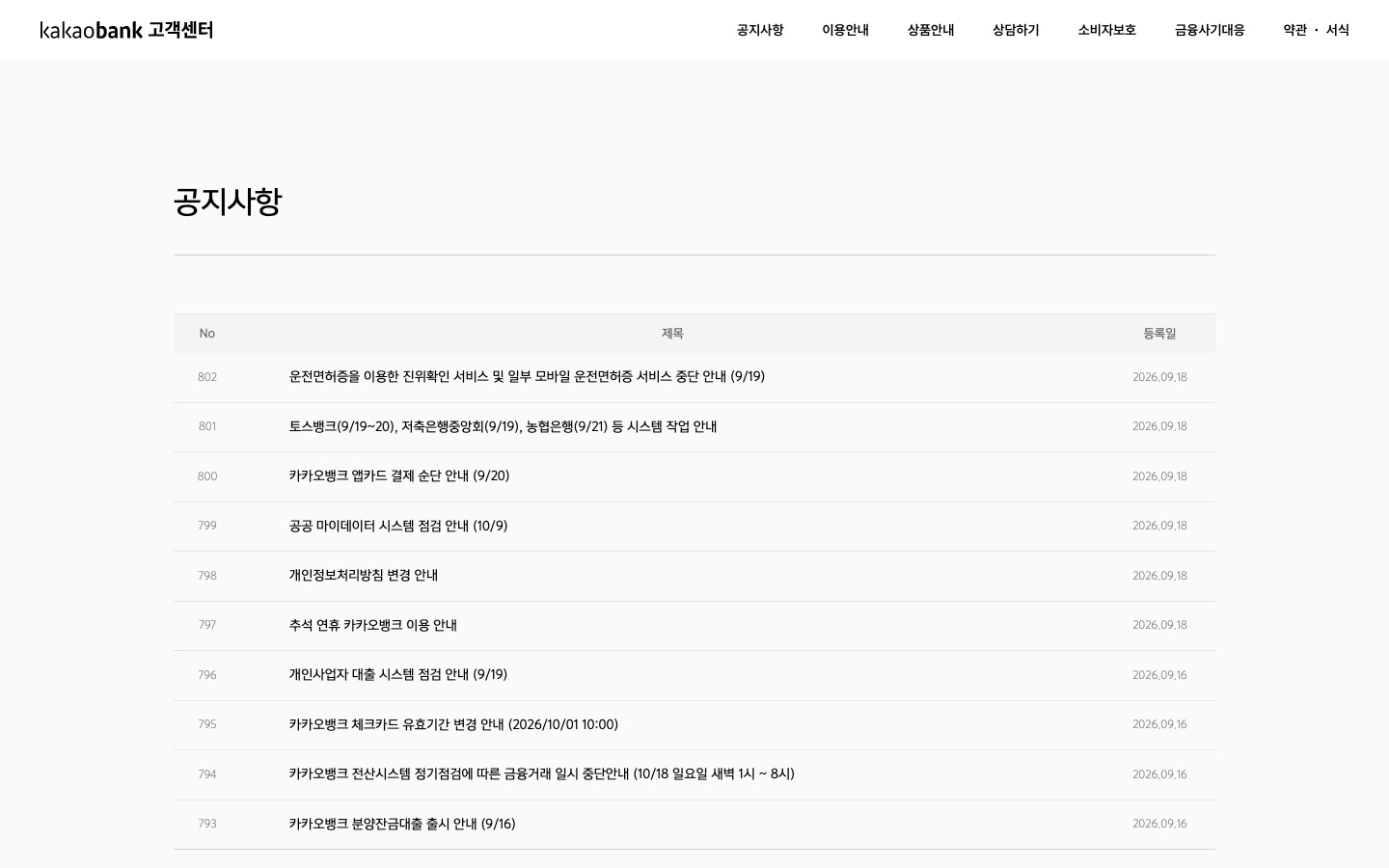Image resolution: width=1389 pixels, height=868 pixels.
Task: Open the 금융사기대응 menu
Action: [1210, 30]
